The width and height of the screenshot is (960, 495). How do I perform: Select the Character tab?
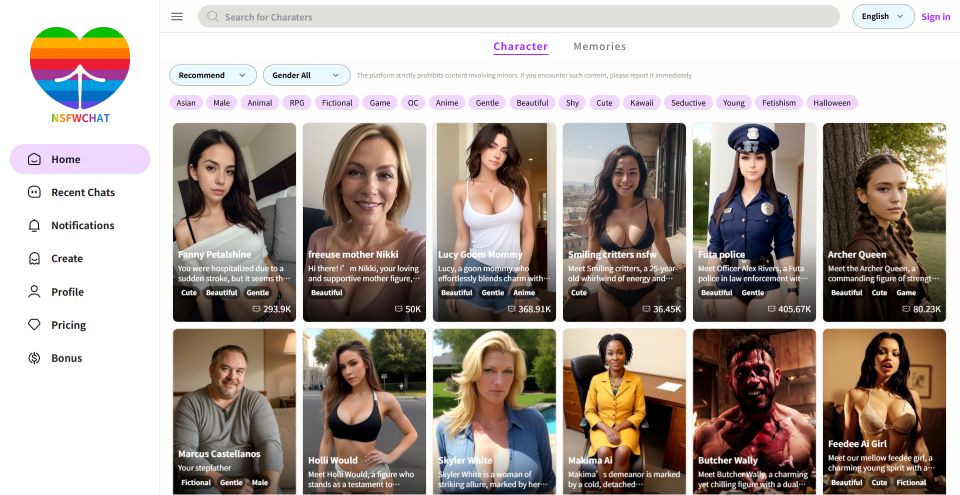click(520, 46)
